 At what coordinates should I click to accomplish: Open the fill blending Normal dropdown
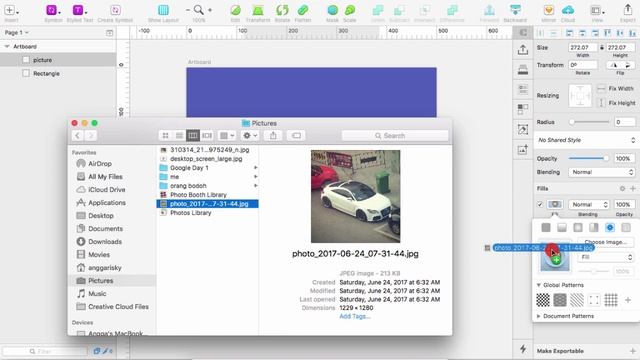(589, 204)
